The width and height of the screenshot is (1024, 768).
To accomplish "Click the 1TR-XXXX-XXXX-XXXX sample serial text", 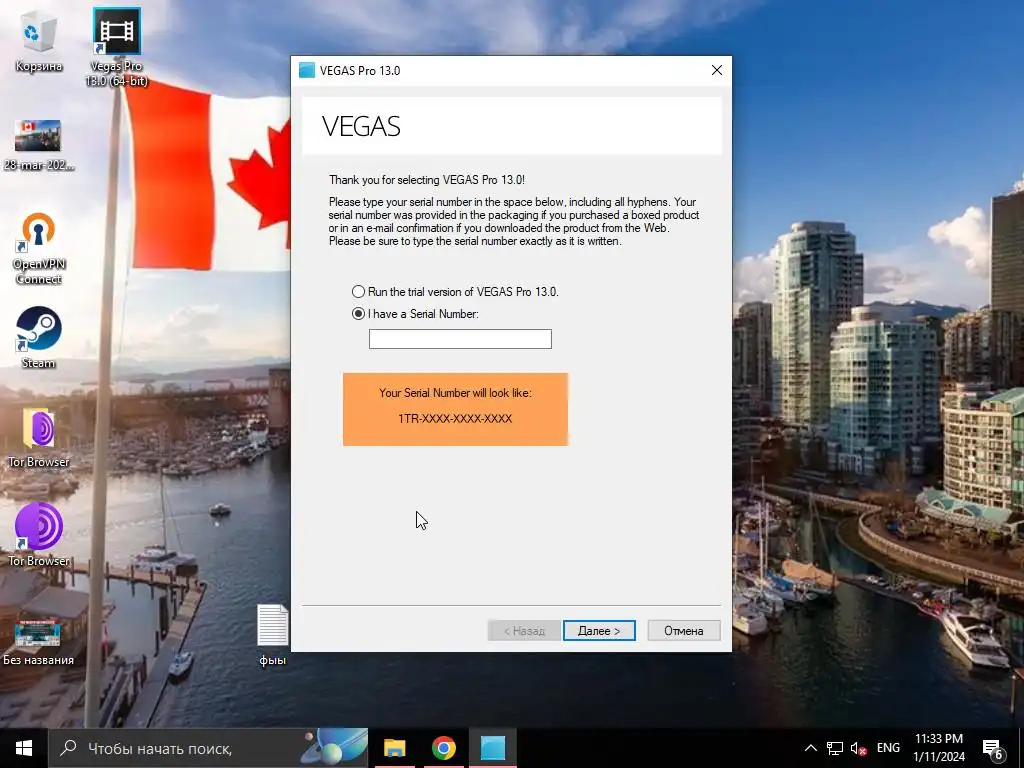I will [x=455, y=419].
